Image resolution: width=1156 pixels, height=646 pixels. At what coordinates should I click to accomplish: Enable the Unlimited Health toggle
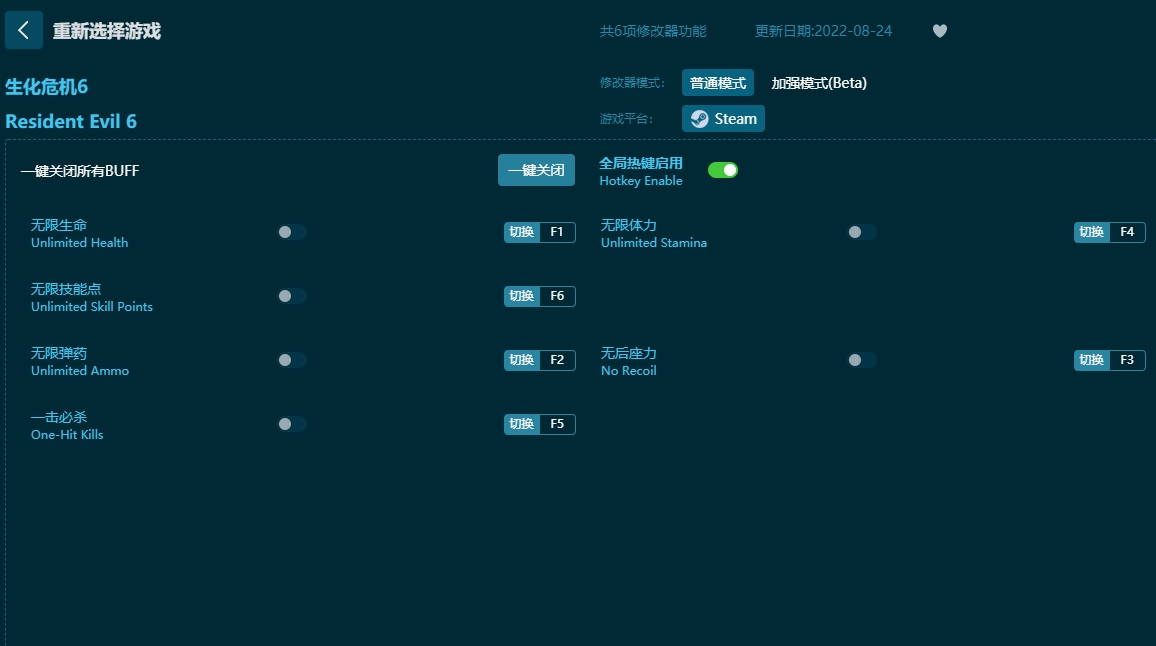coord(291,231)
